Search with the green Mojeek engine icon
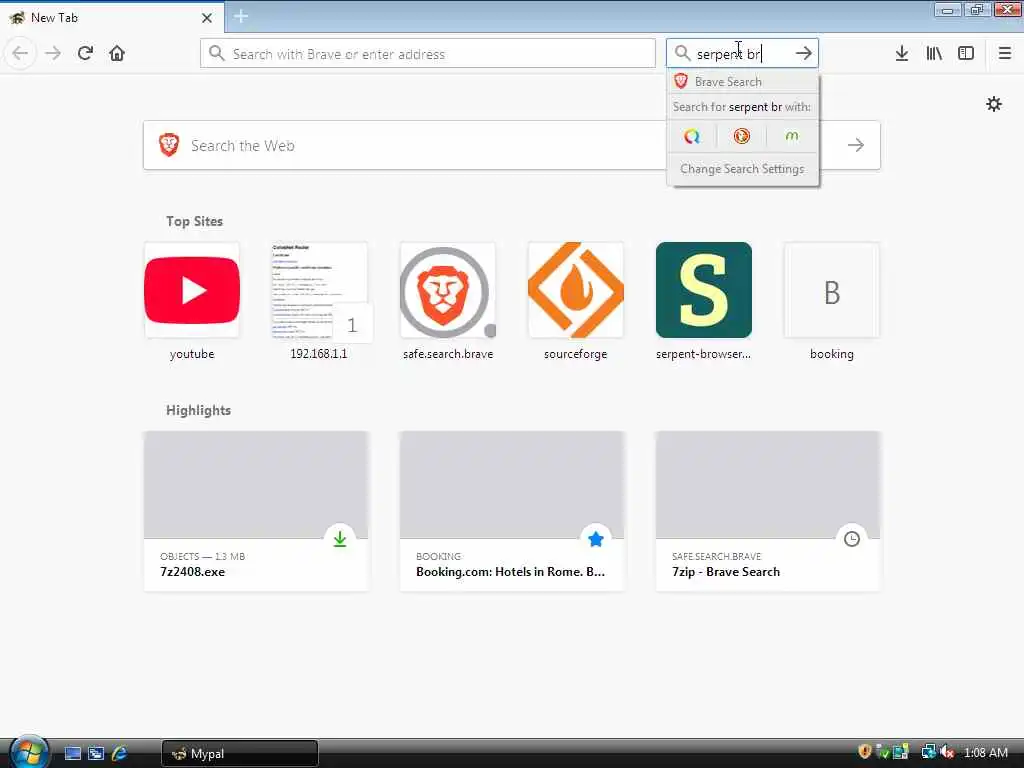 tap(792, 136)
